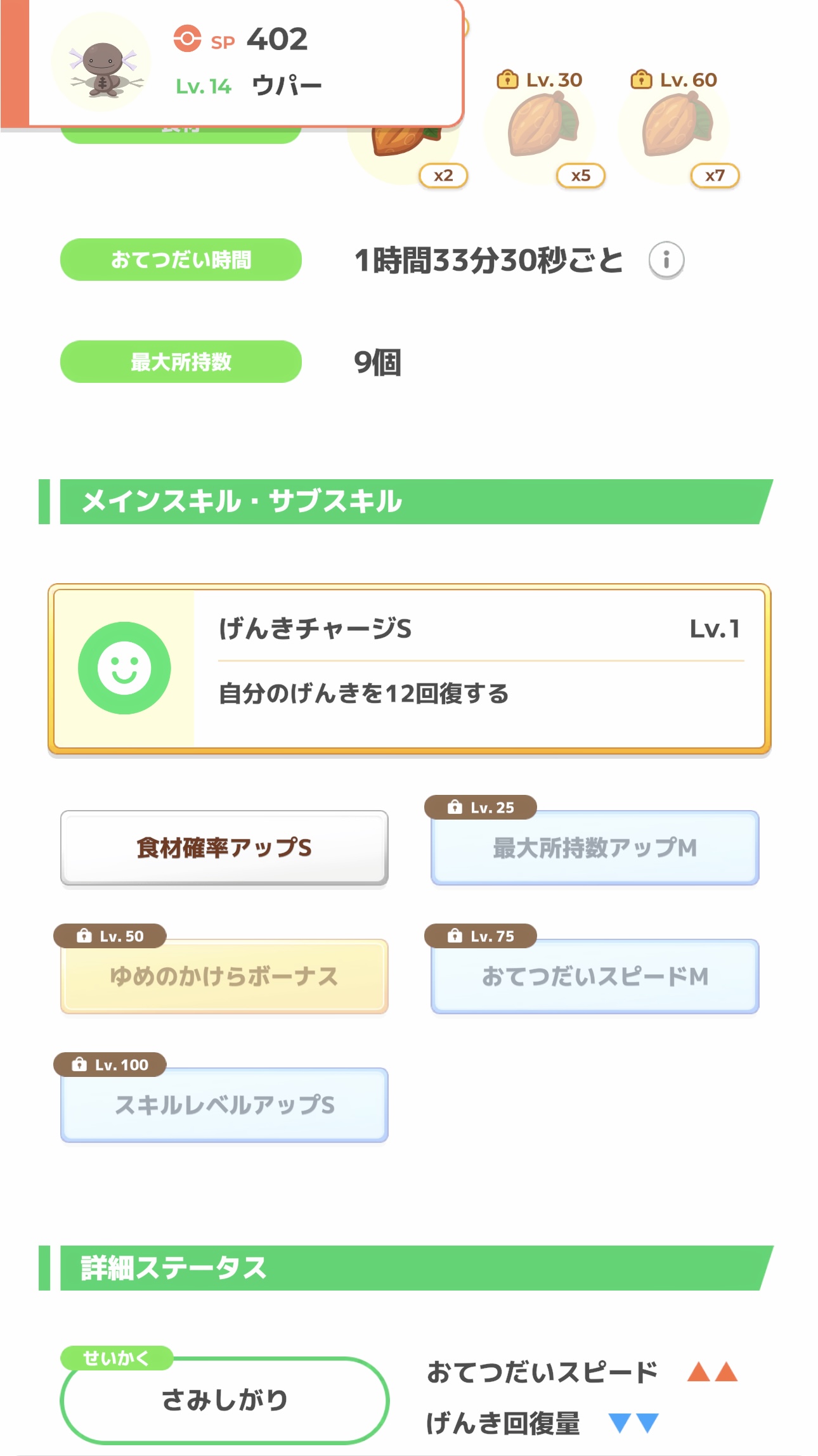Select the locked 最大所持数アップM sub skill
The height and width of the screenshot is (1456, 818).
point(594,847)
